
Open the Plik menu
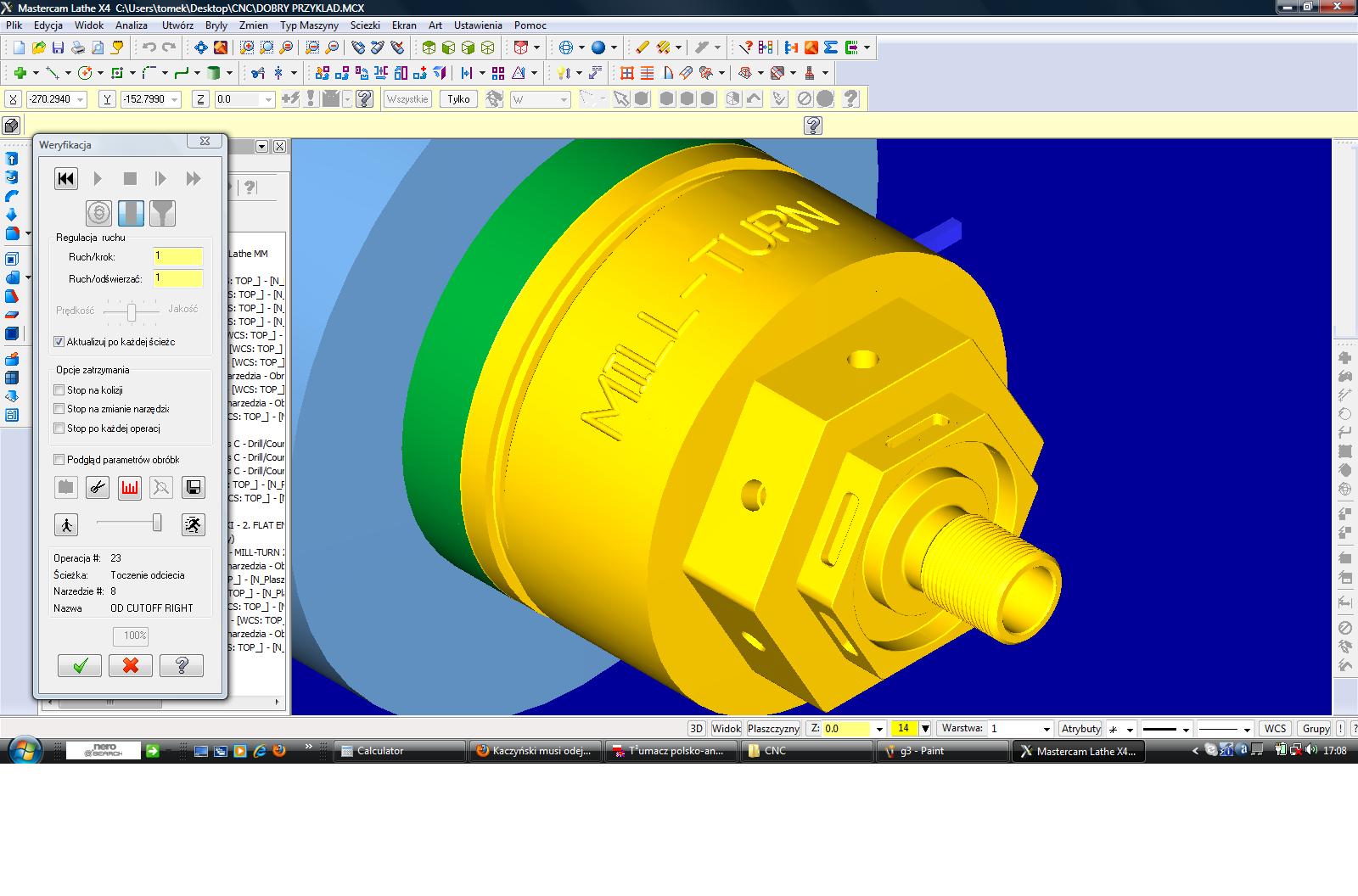pyautogui.click(x=14, y=25)
